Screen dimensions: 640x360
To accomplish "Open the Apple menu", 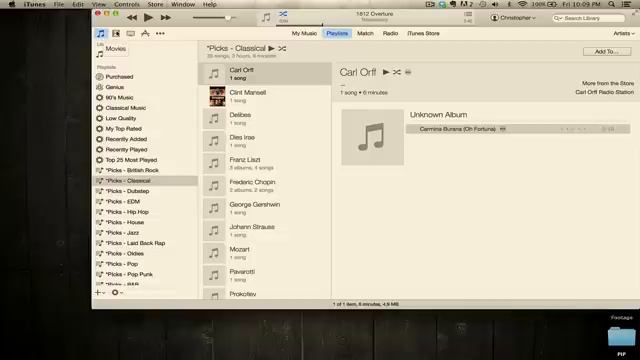I will (12, 4).
